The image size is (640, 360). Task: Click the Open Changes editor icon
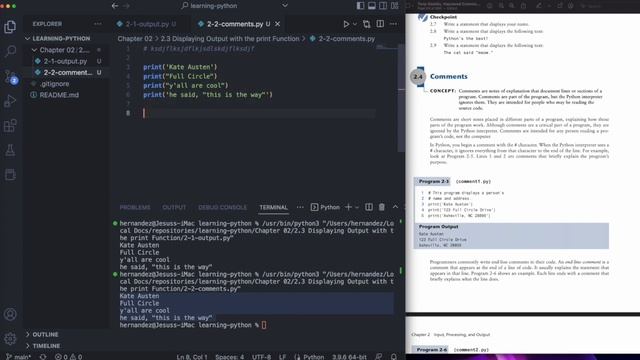coord(367,24)
